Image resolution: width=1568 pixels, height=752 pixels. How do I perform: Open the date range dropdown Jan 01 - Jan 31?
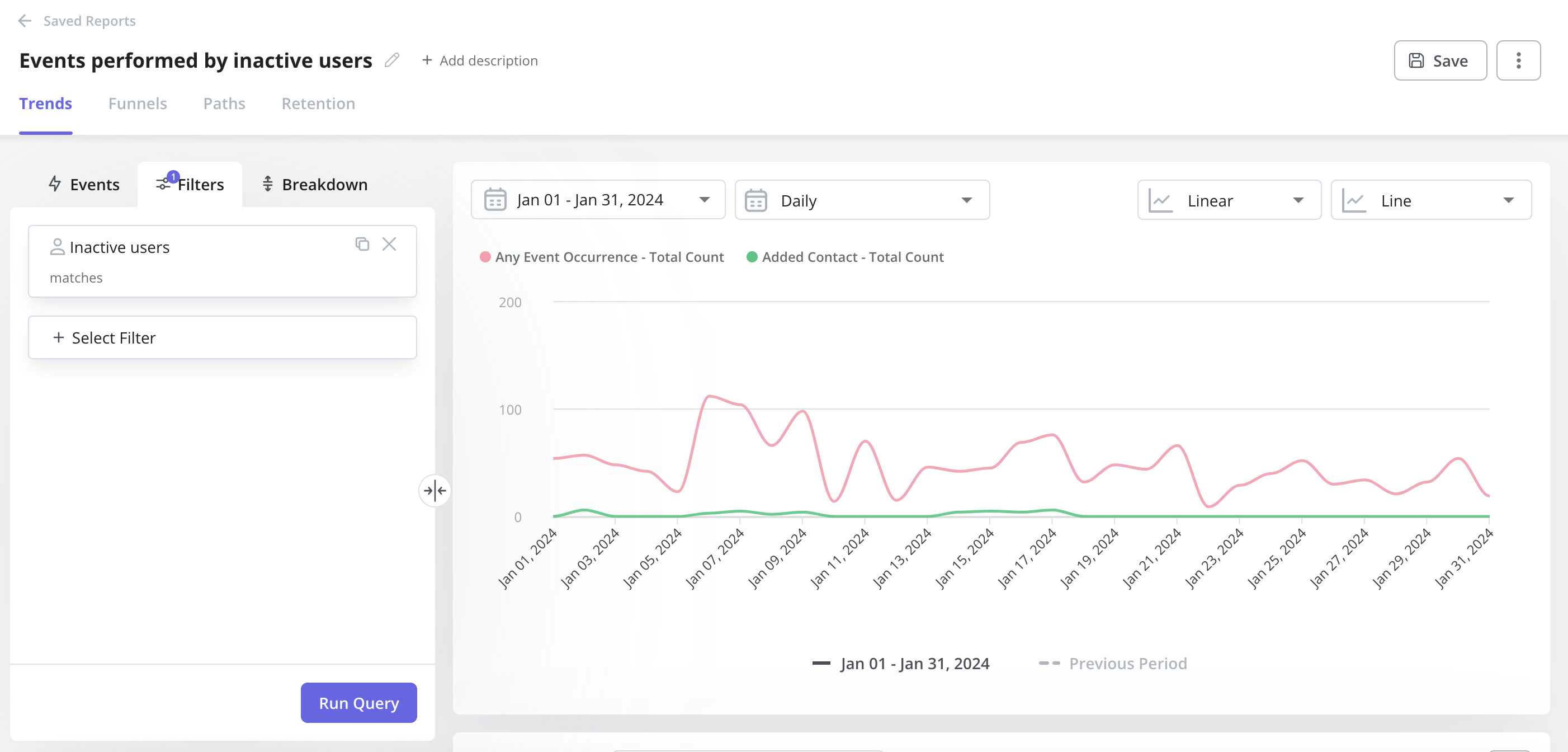[597, 199]
